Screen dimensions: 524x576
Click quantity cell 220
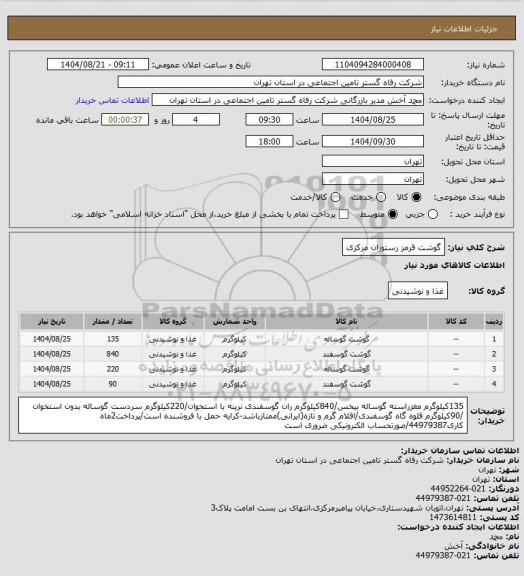click(113, 369)
